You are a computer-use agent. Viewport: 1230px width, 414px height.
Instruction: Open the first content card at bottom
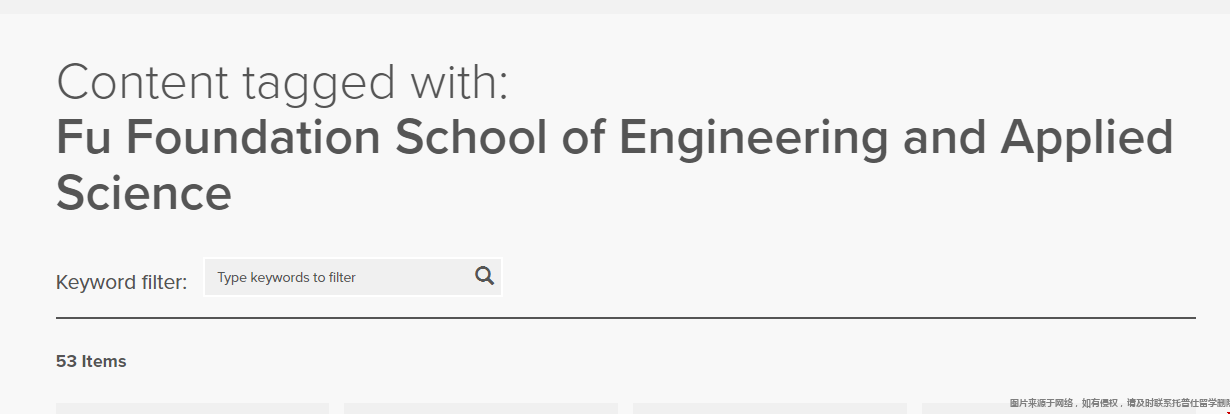coord(192,408)
